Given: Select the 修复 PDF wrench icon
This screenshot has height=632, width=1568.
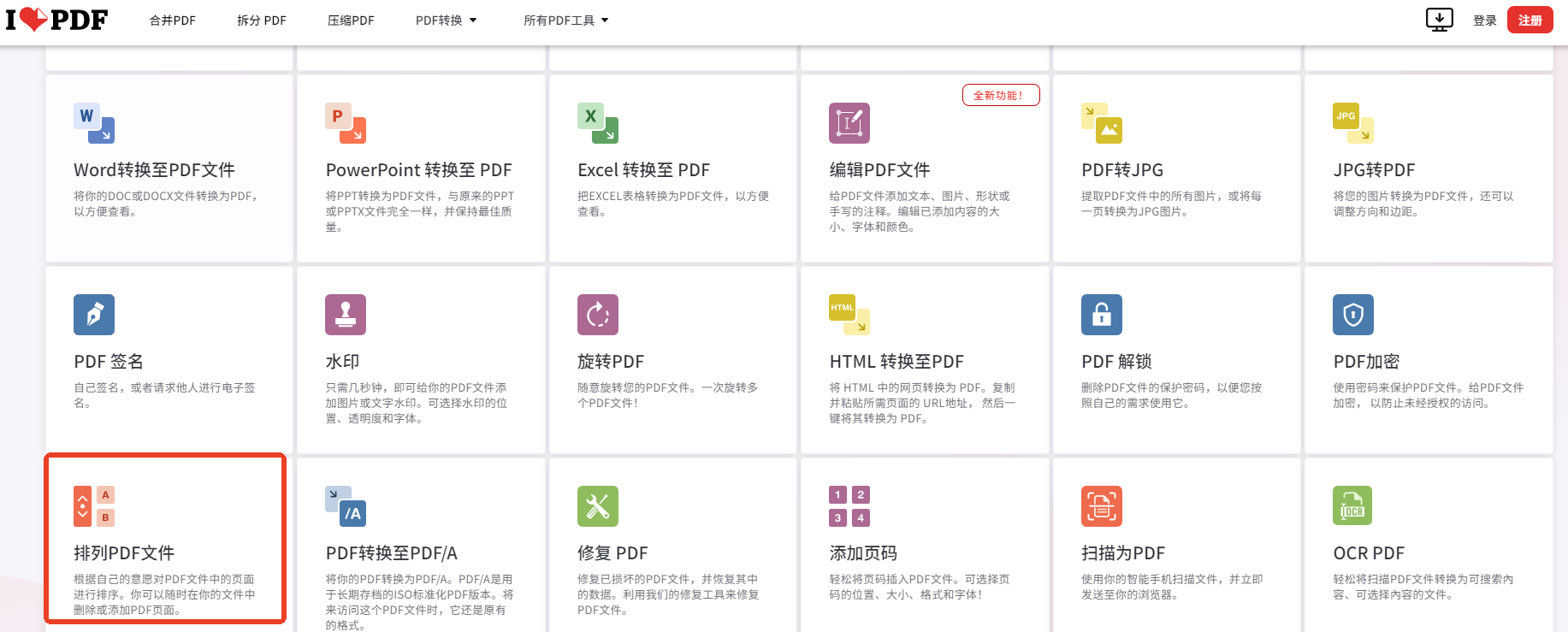Looking at the screenshot, I should [598, 506].
